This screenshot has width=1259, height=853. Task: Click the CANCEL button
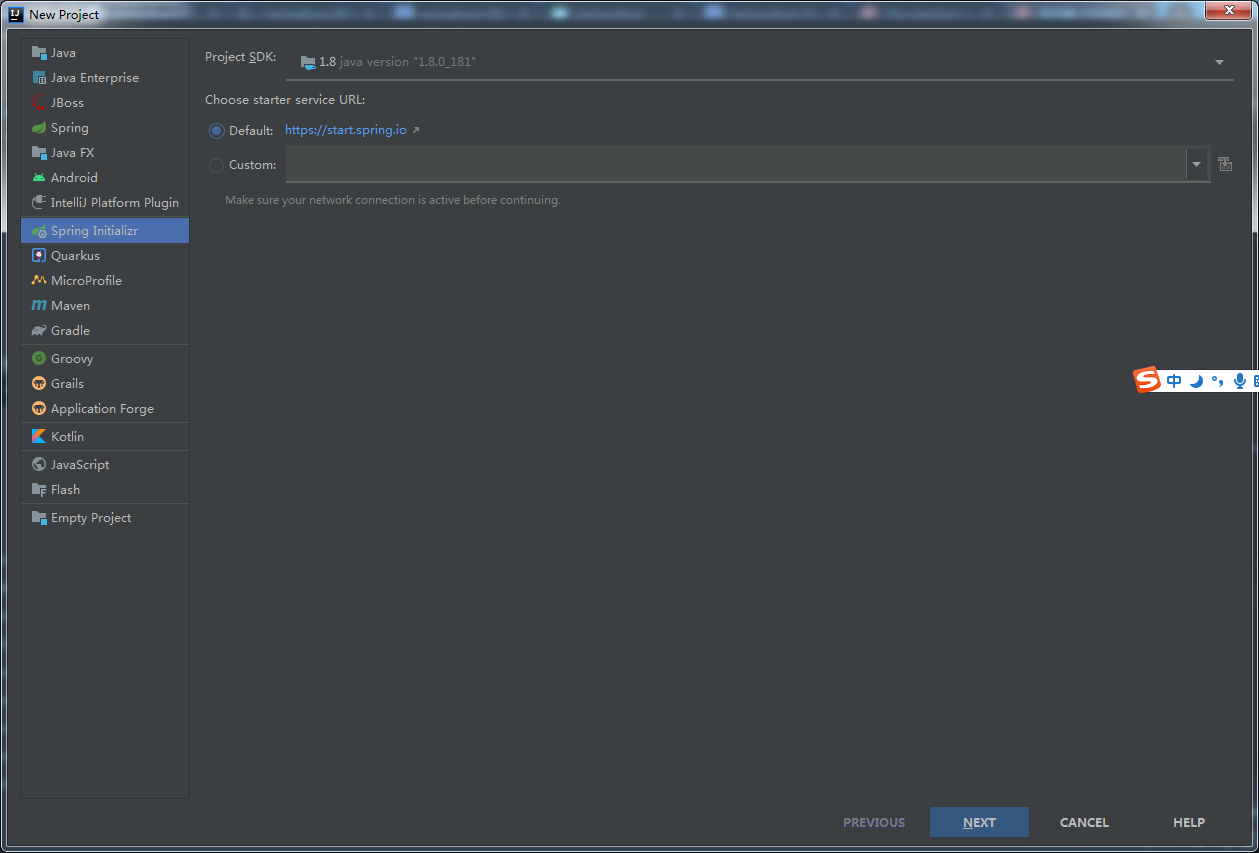(1084, 822)
